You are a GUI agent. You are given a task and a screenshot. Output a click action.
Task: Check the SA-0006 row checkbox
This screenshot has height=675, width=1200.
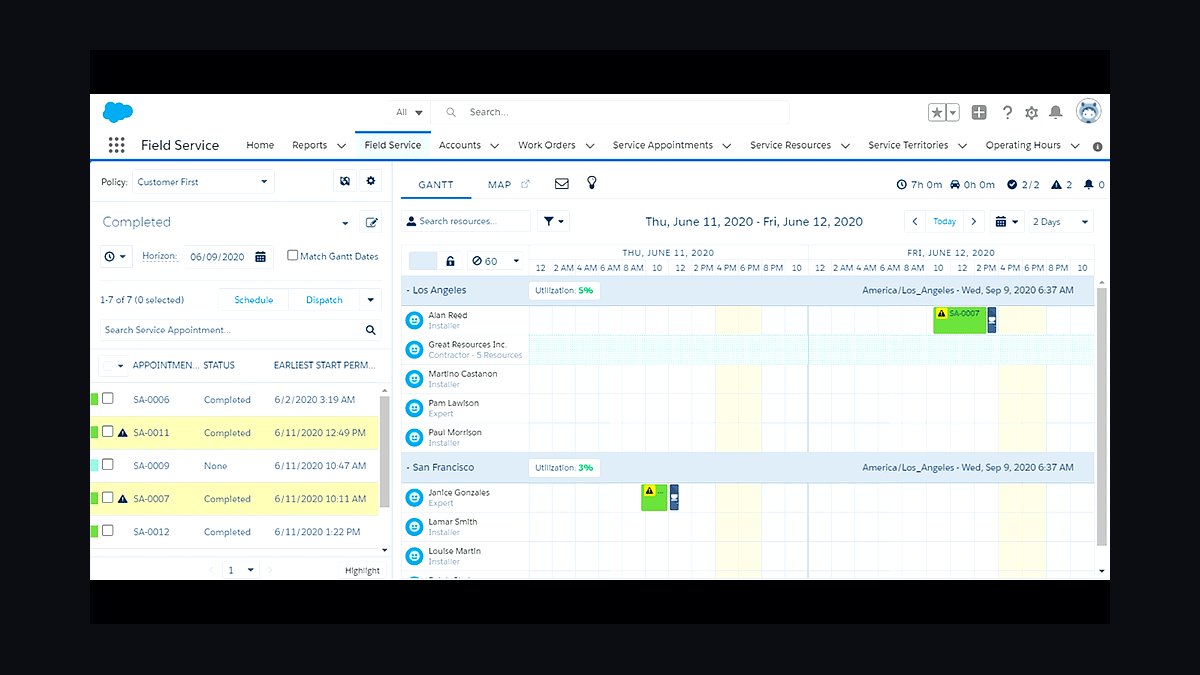tap(108, 399)
